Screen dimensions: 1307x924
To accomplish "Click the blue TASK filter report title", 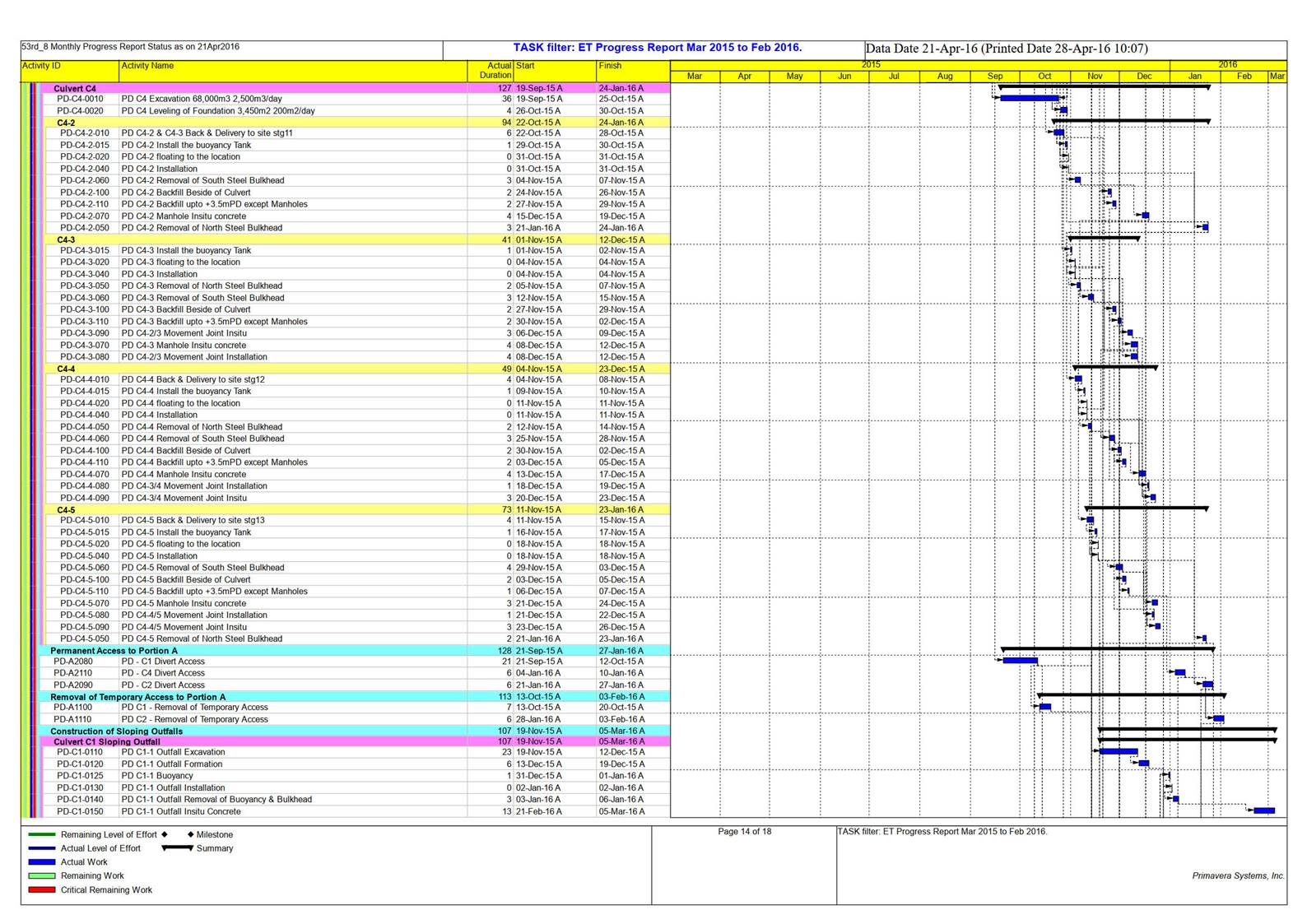I will coord(658,48).
